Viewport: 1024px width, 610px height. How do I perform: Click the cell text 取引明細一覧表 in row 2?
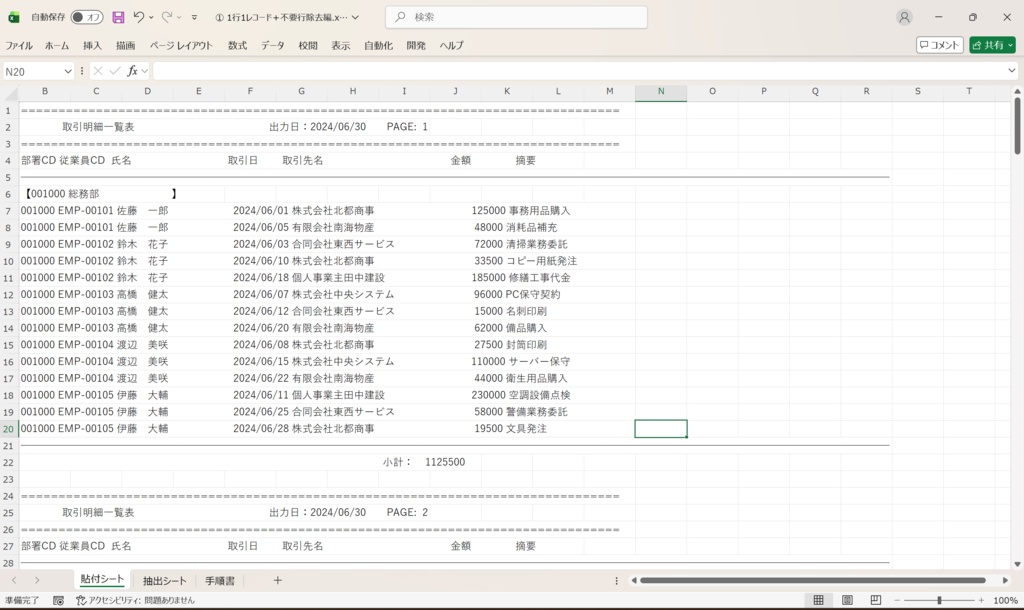click(x=98, y=127)
